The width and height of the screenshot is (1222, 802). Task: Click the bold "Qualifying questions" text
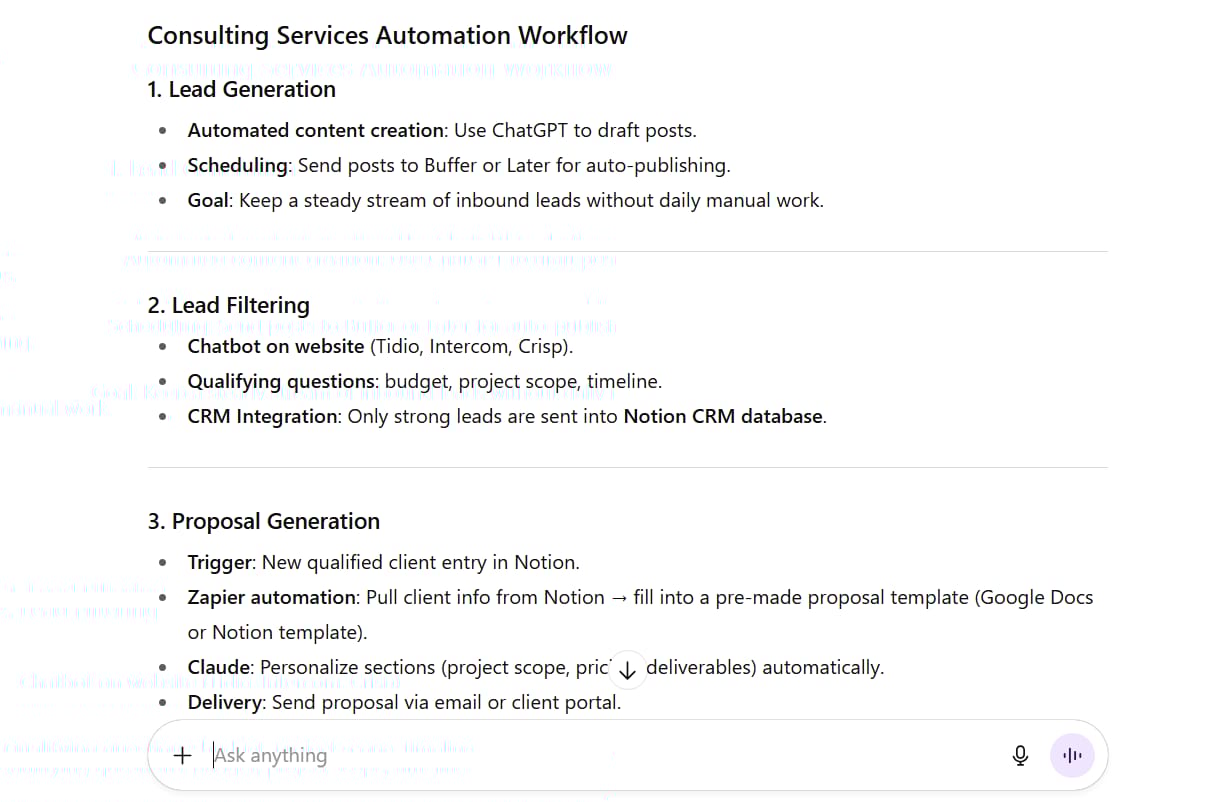click(x=280, y=381)
